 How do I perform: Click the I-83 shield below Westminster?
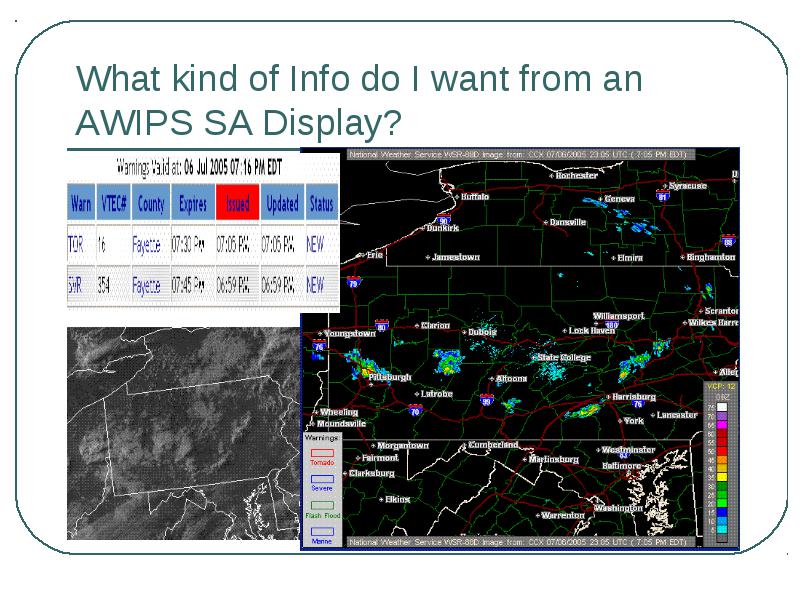click(623, 455)
